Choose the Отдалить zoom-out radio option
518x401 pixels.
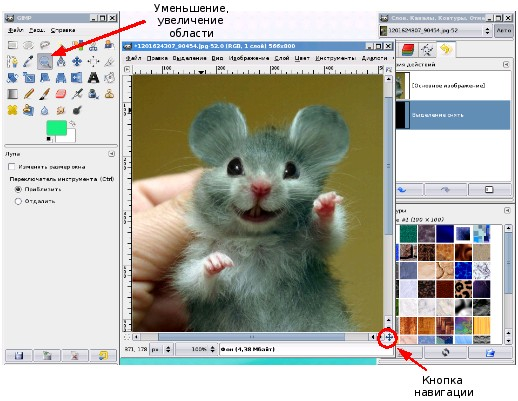(x=18, y=201)
